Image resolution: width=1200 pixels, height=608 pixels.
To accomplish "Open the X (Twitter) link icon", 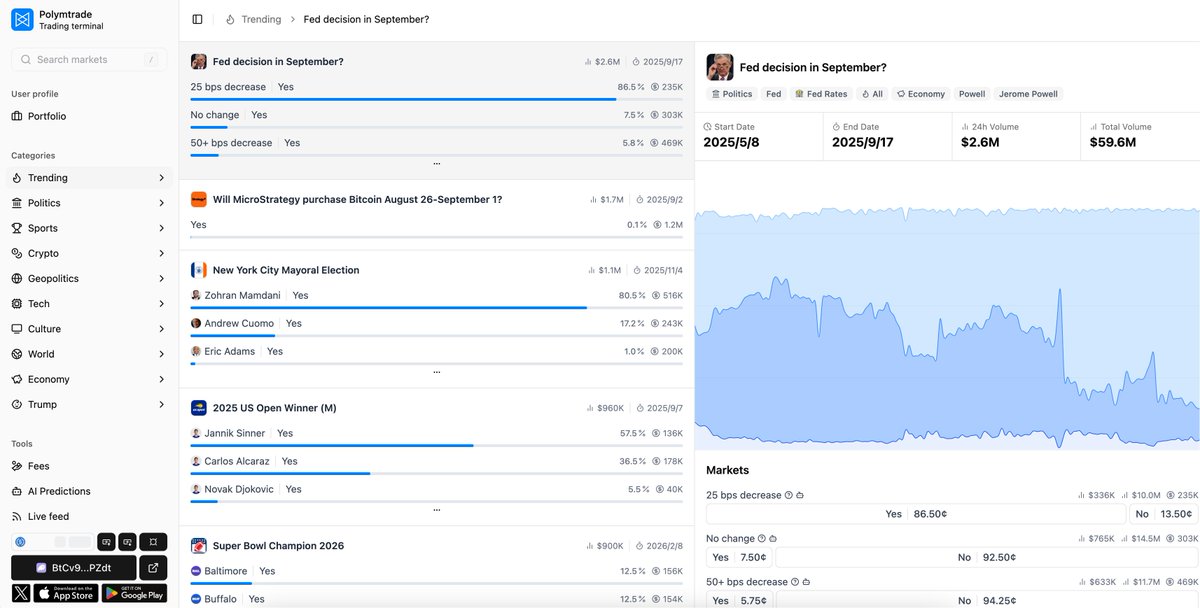I will pos(21,594).
